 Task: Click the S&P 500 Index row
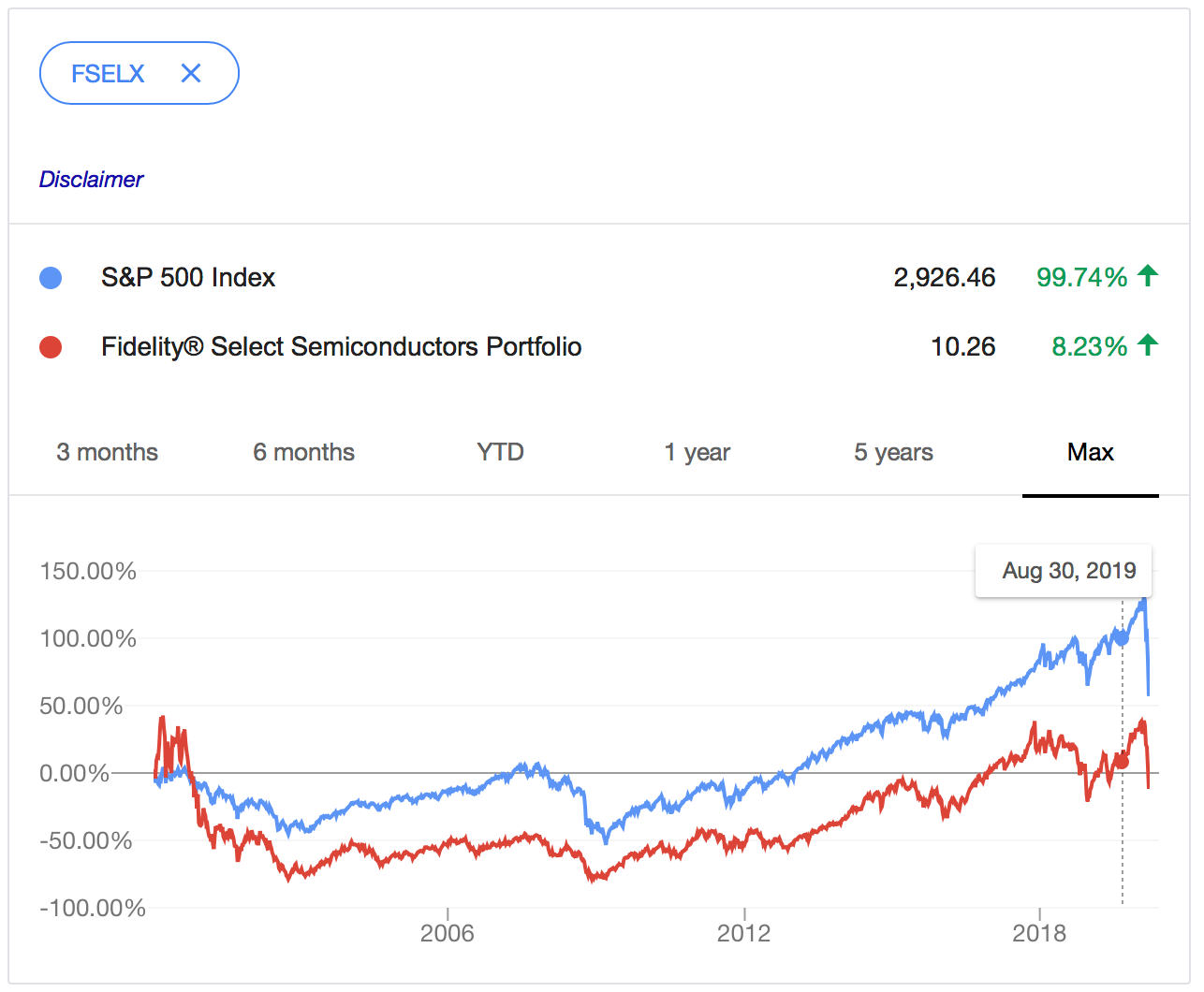point(187,277)
